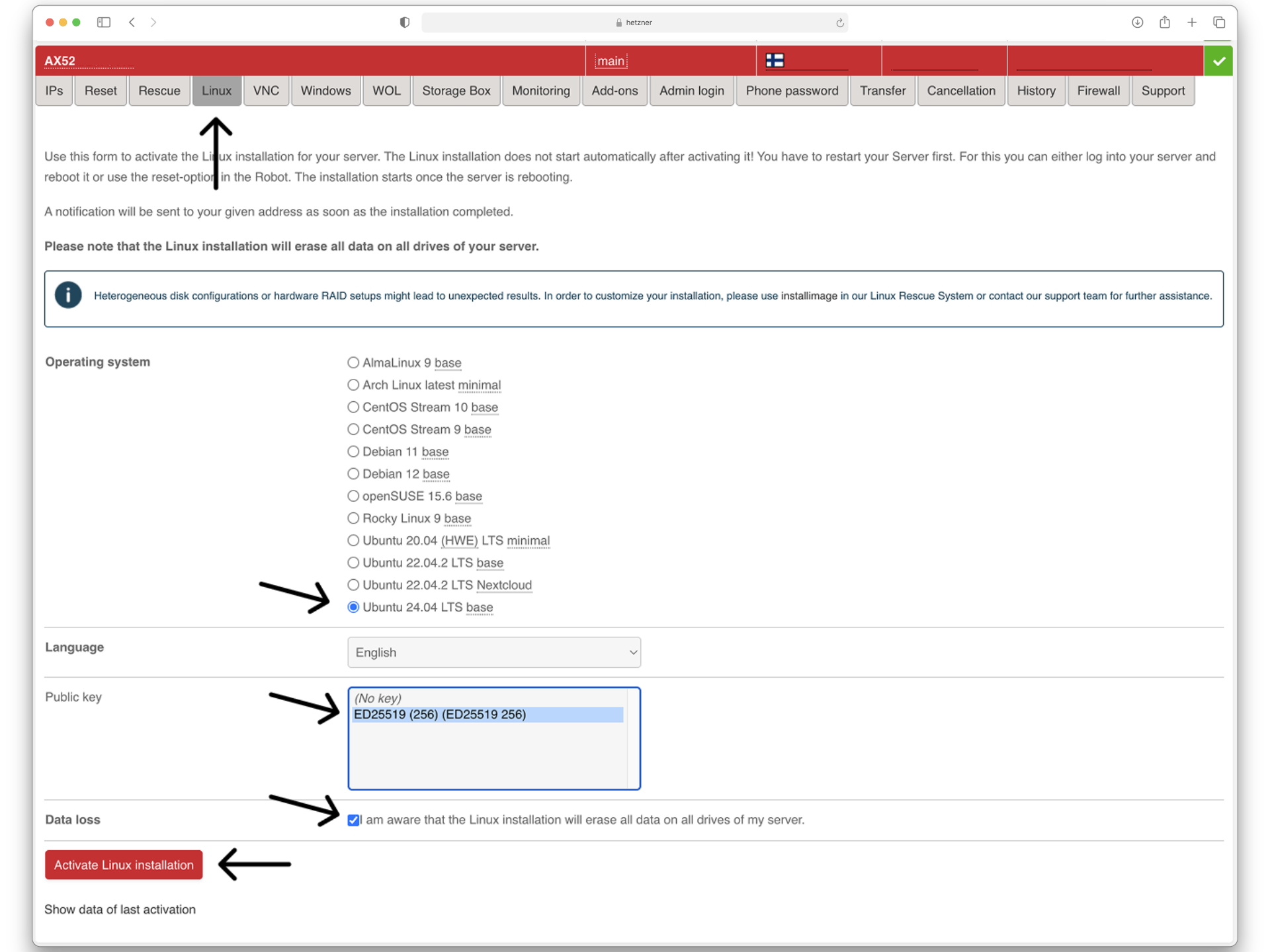Select the Ubuntu 24.04 LTS base radio button
Viewport: 1270px width, 952px height.
[x=353, y=606]
